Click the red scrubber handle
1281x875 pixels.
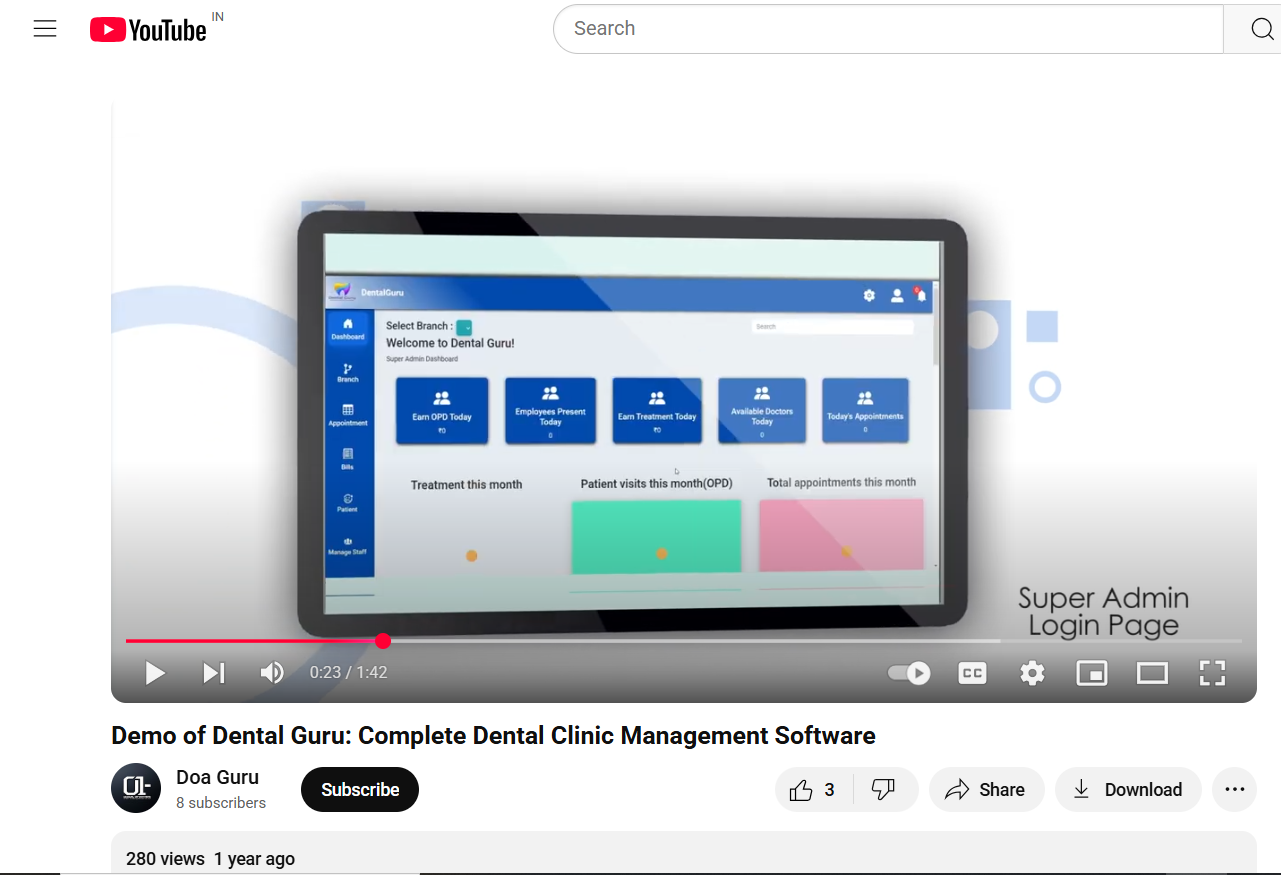click(383, 641)
